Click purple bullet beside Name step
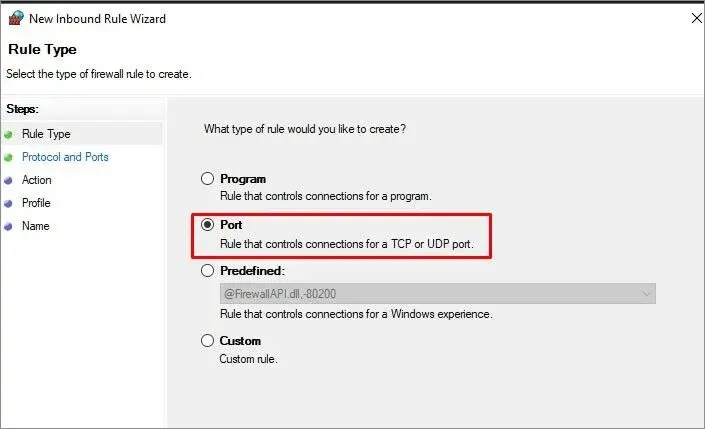The height and width of the screenshot is (429, 705). pyautogui.click(x=8, y=226)
